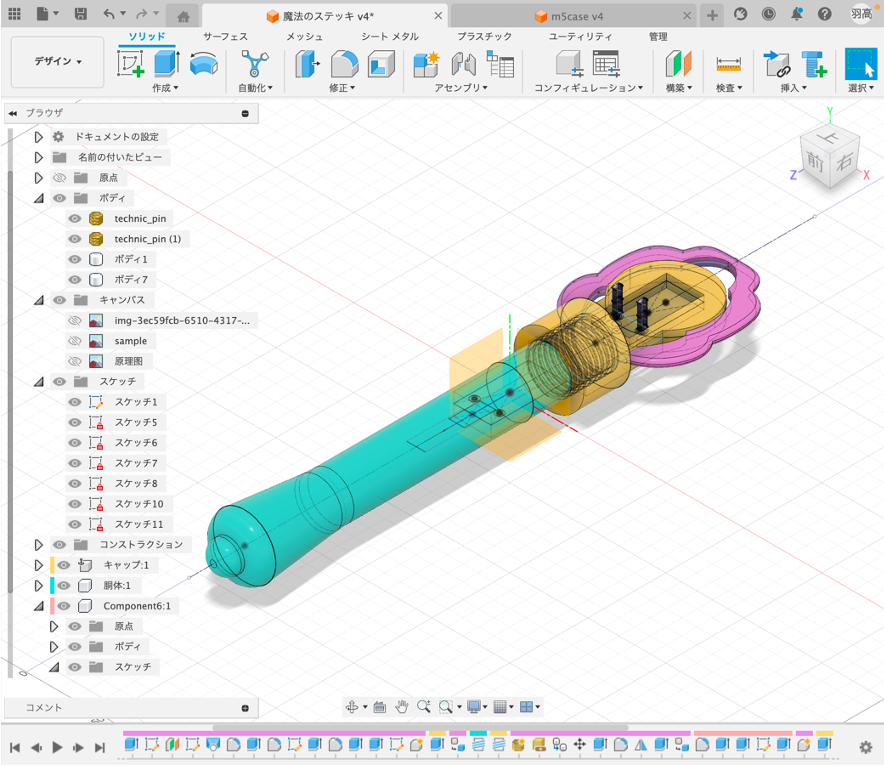Click the Pan hand navigation icon
Image resolution: width=884 pixels, height=766 pixels.
click(x=401, y=707)
